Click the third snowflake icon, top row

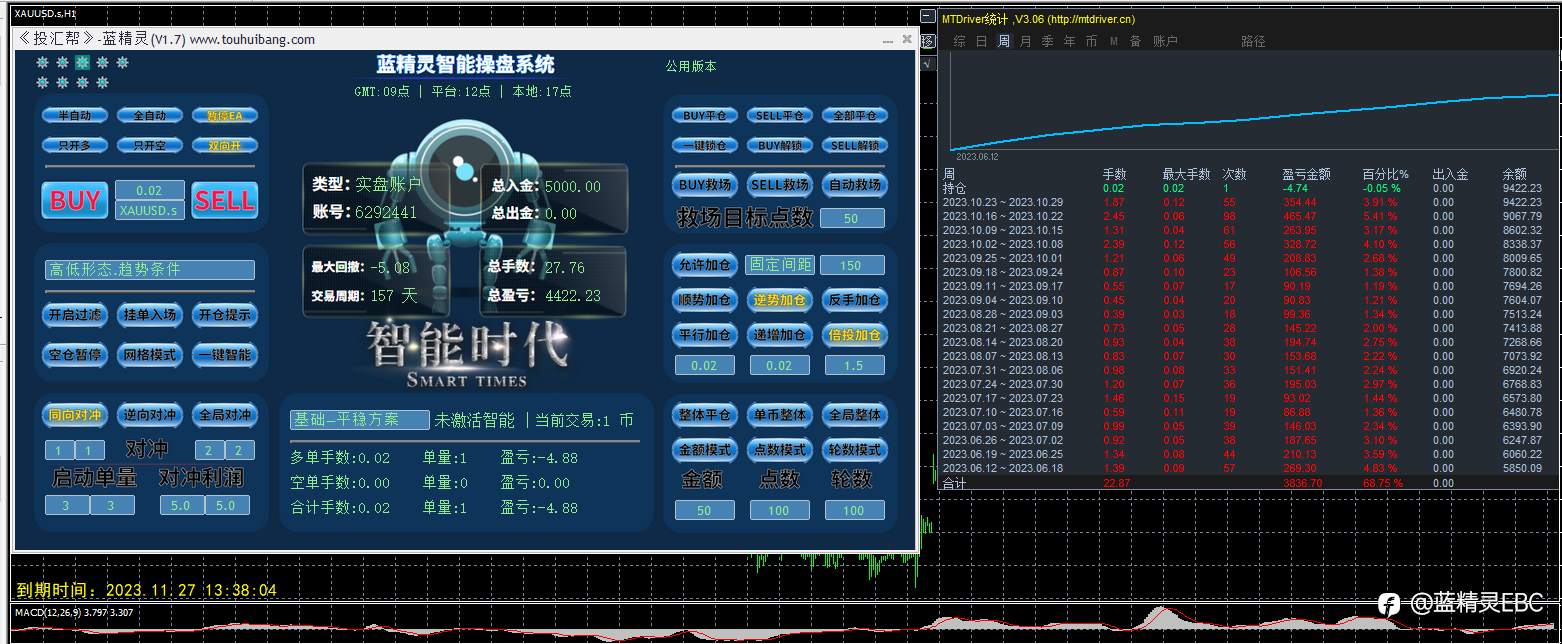82,62
